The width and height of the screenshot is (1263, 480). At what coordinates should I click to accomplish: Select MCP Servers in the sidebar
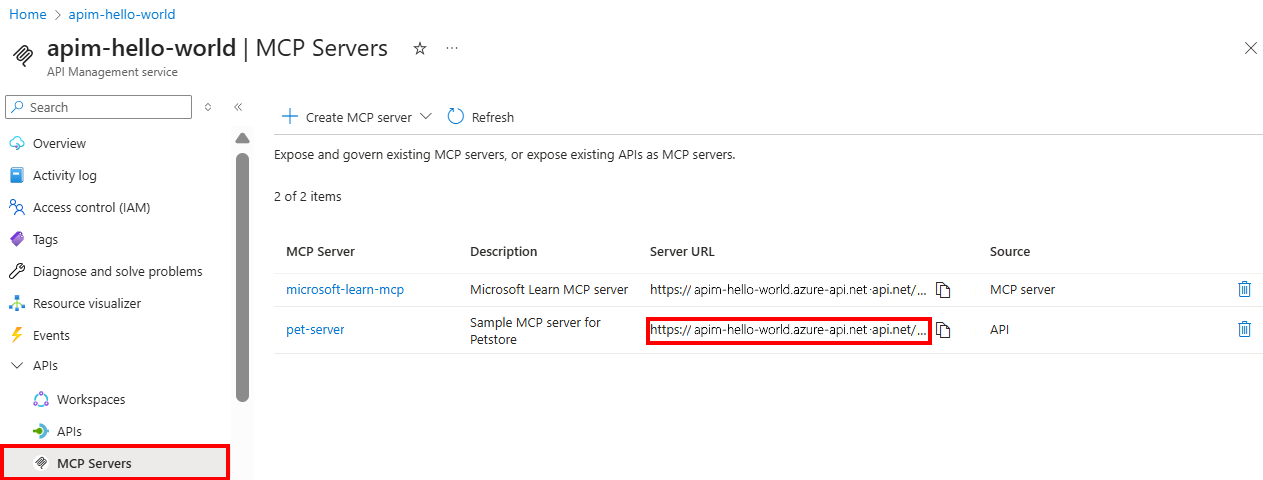tap(115, 463)
